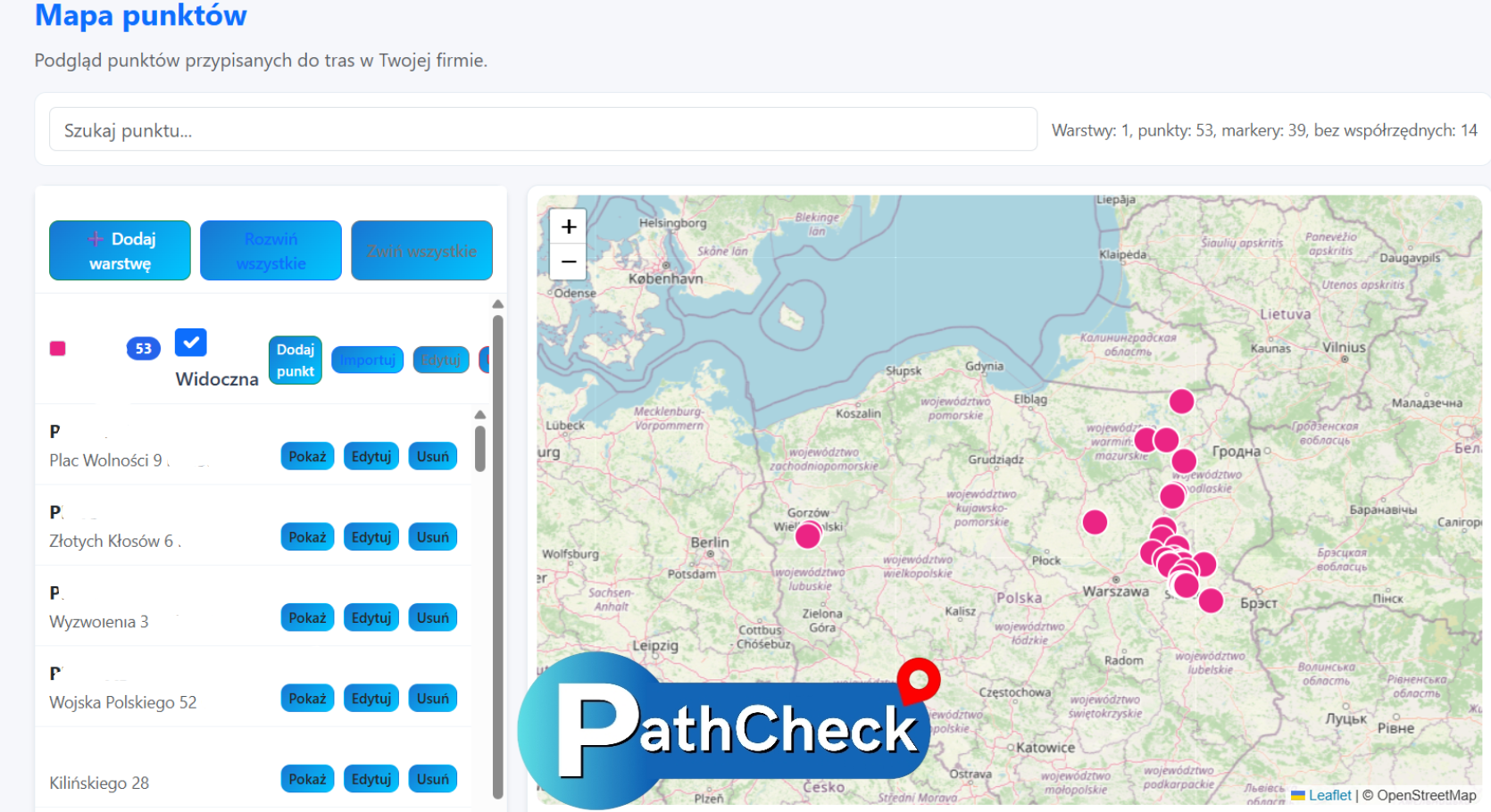Screen dimensions: 1491x812
Task: Select the pink marker near Gorzów Wielkopolski
Action: coord(808,534)
